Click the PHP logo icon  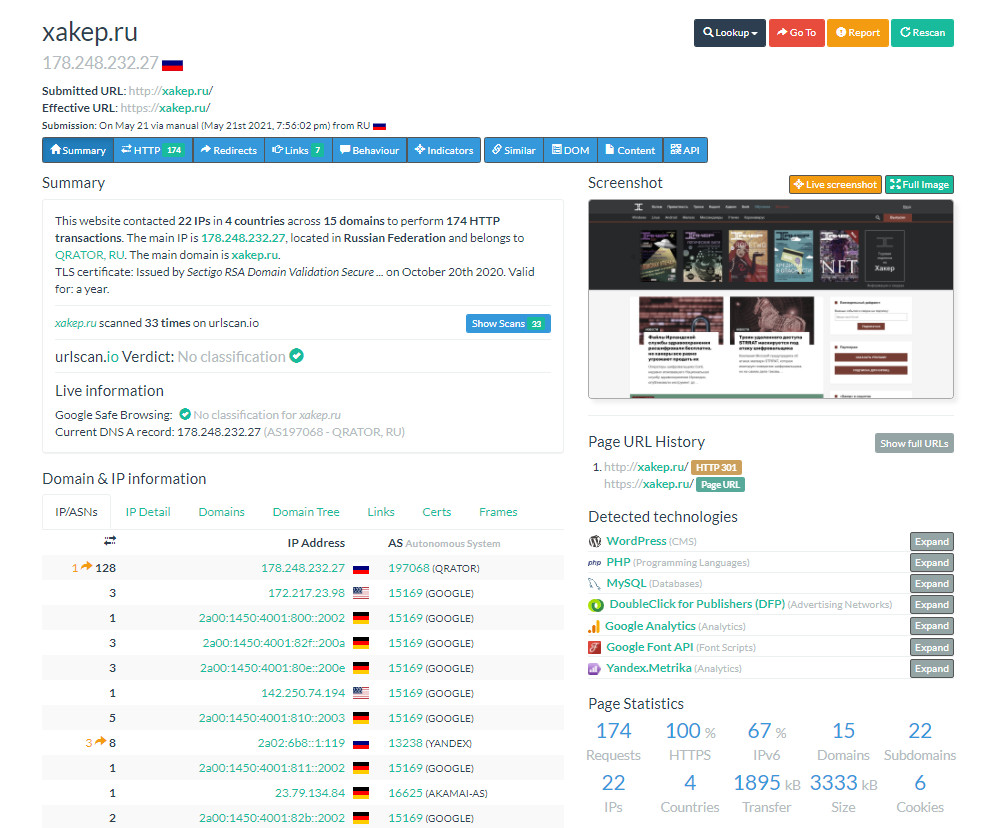coord(594,563)
